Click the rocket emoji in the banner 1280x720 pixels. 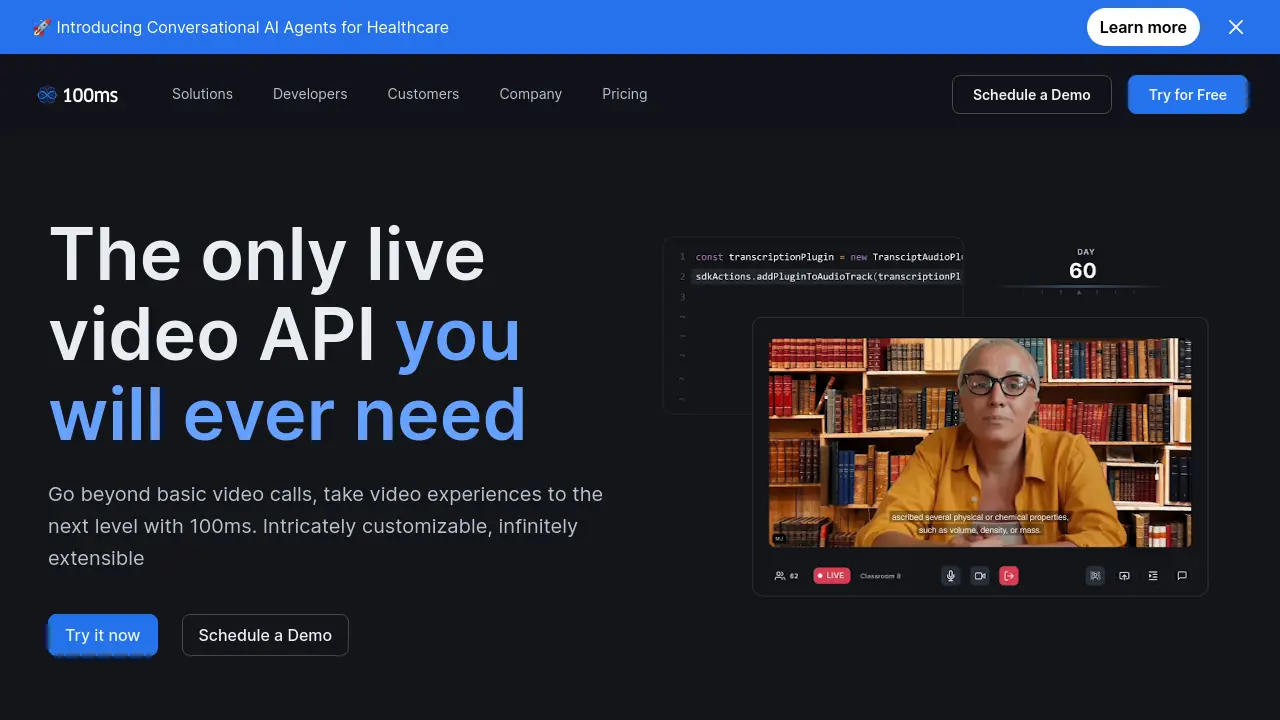point(41,27)
